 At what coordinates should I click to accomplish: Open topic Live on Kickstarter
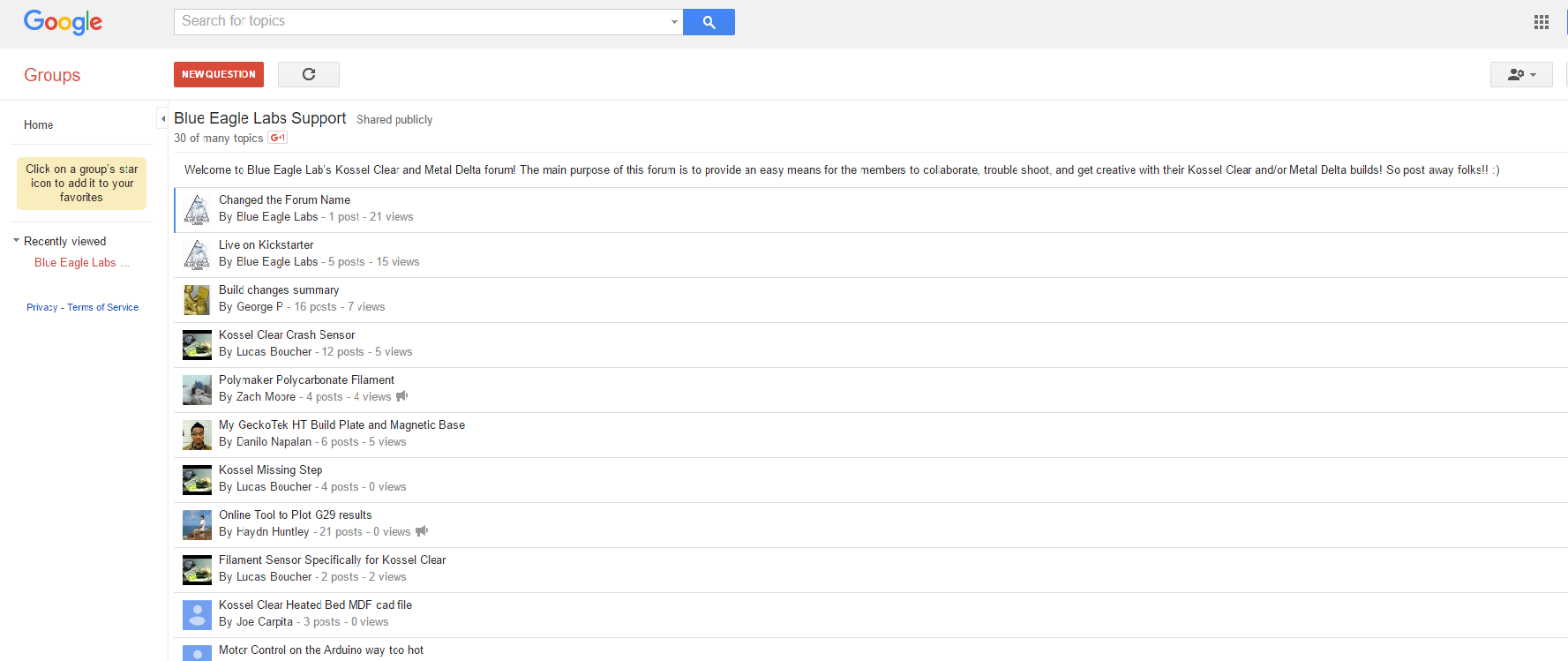(x=266, y=245)
